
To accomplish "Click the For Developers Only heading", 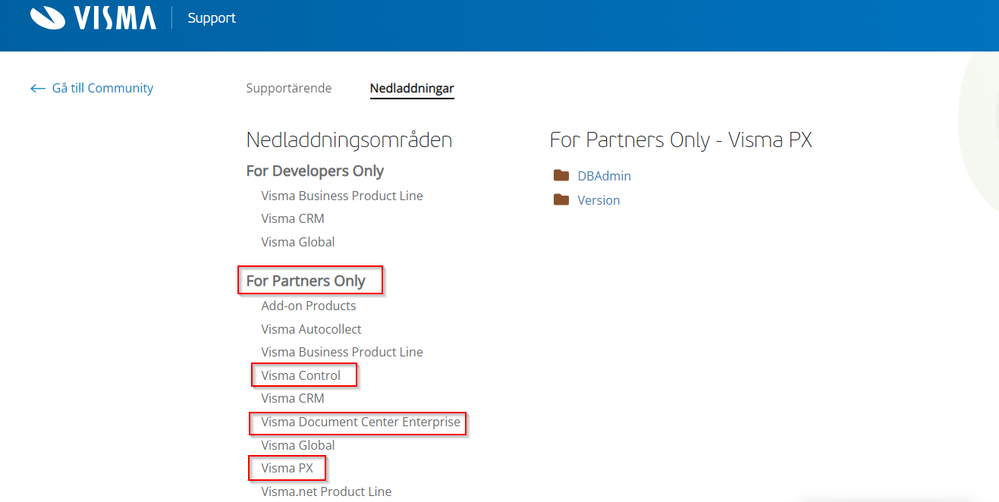I will coord(315,171).
